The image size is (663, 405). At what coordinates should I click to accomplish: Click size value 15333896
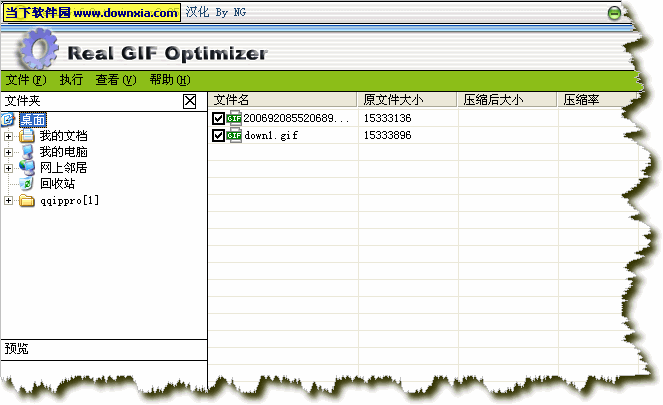pos(387,136)
